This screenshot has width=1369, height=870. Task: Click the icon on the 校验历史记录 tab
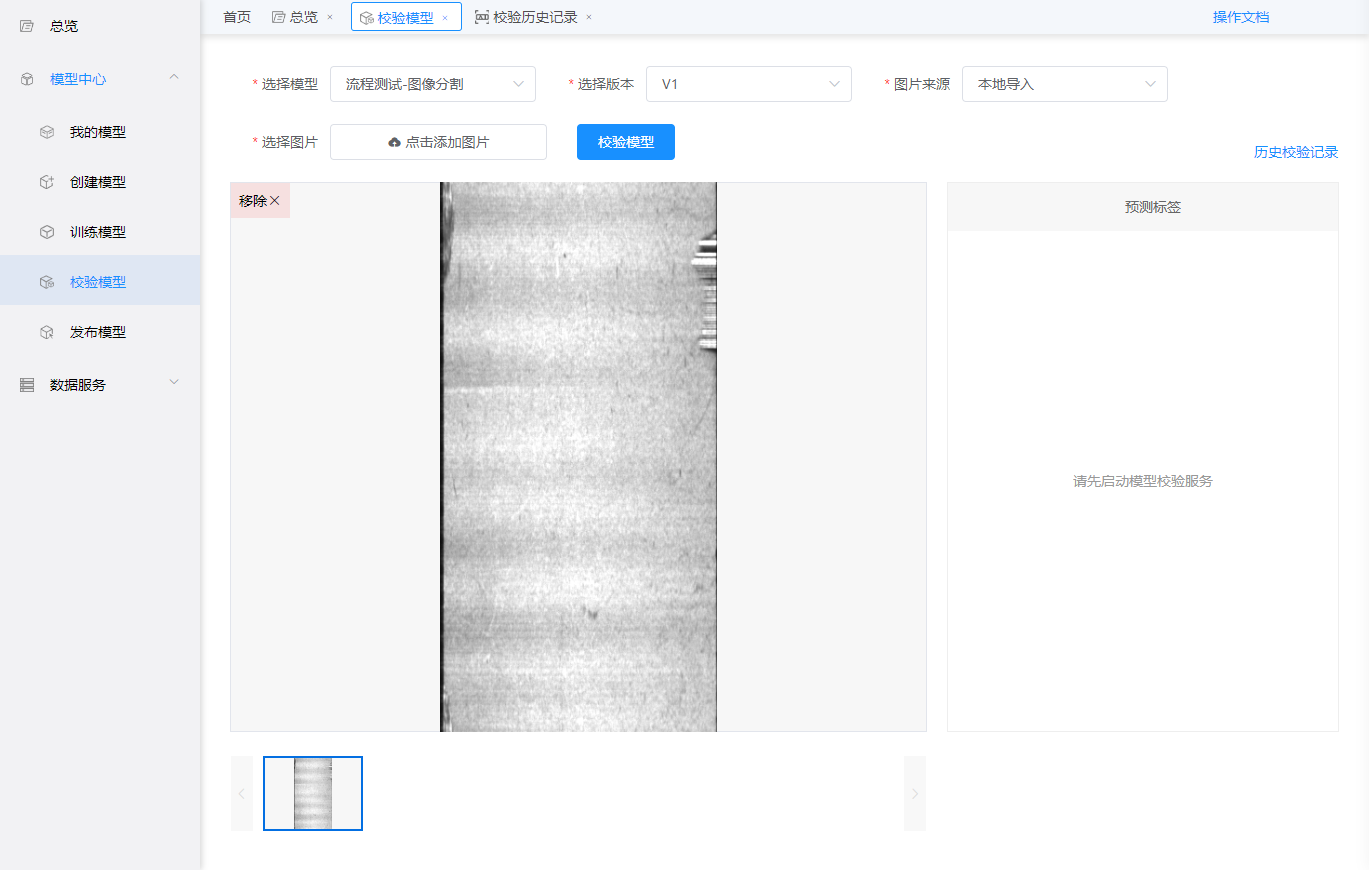[482, 17]
